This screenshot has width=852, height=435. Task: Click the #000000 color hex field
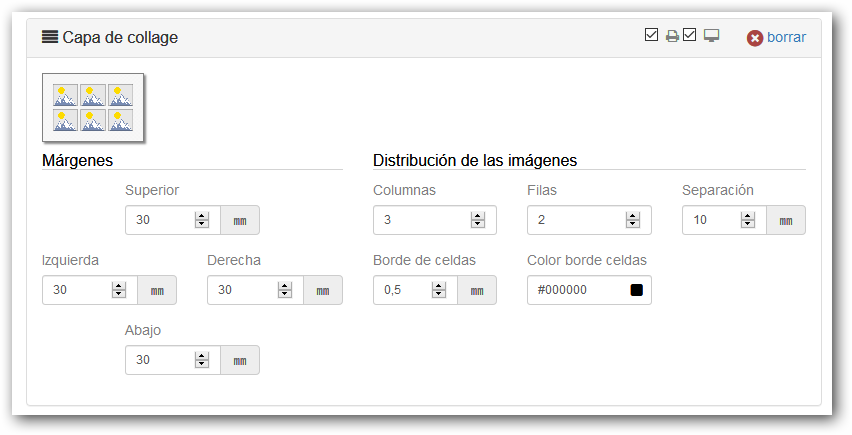tap(589, 290)
